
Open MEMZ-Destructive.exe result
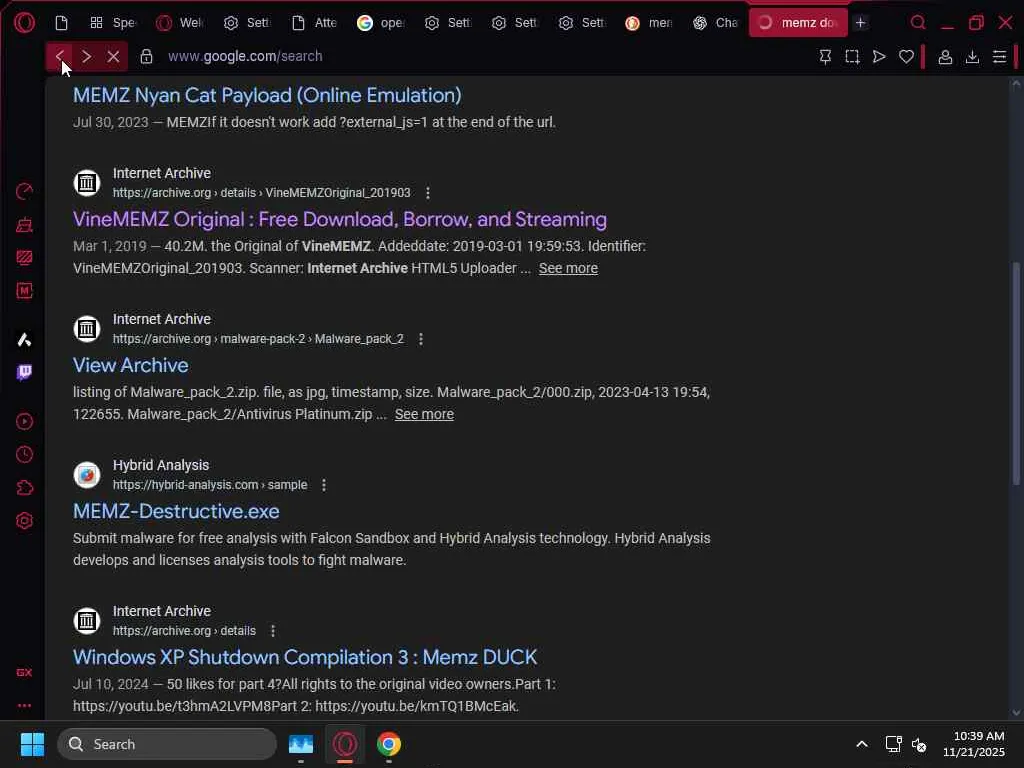(x=176, y=511)
